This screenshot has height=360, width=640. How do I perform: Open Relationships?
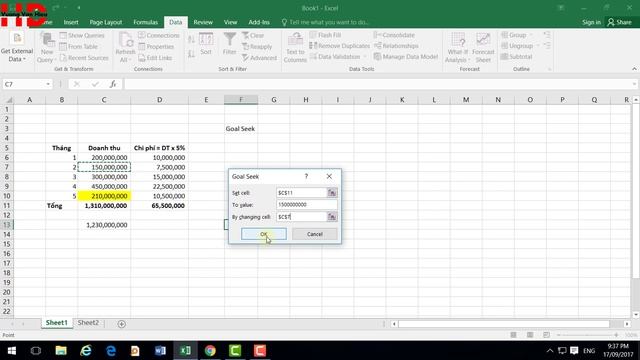396,46
